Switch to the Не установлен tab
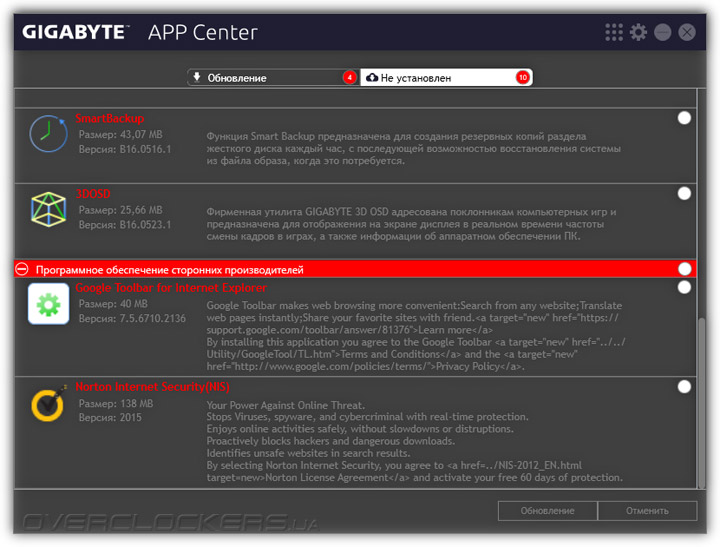The image size is (720, 547). (446, 78)
